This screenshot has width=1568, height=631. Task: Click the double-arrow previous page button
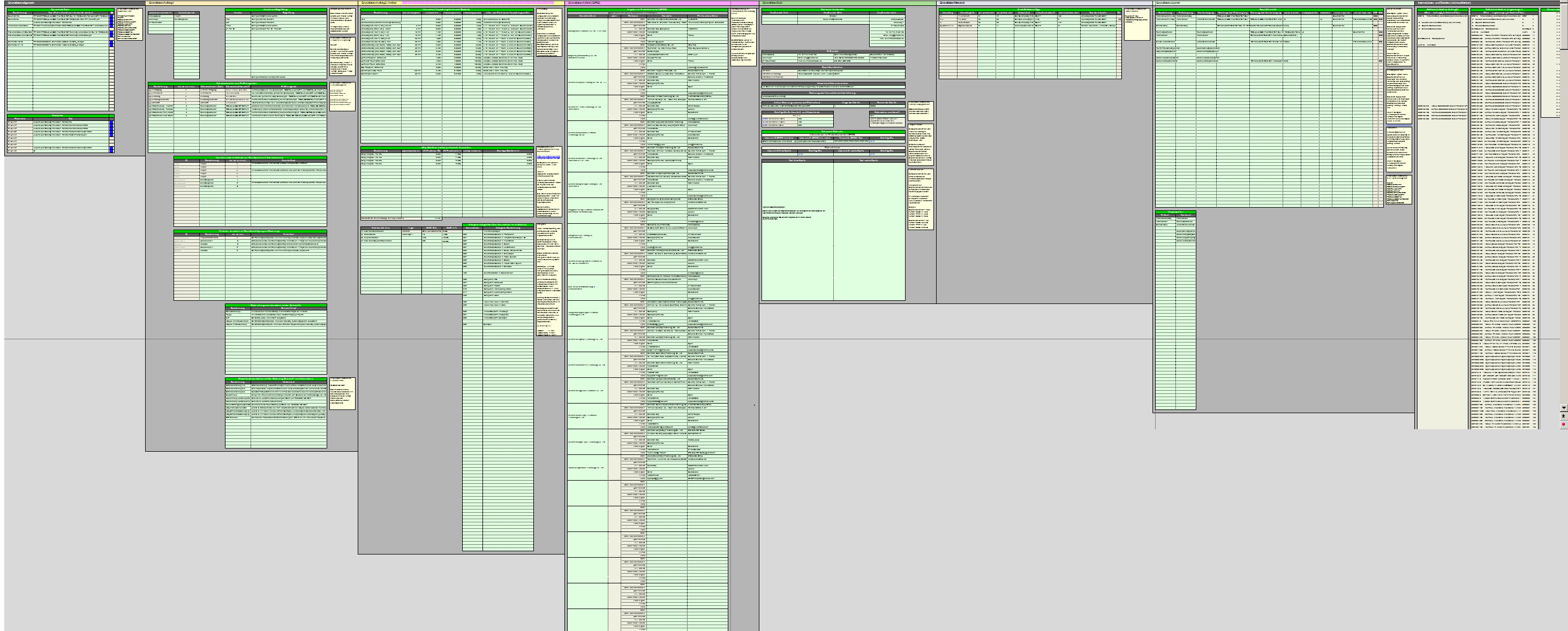[1563, 416]
